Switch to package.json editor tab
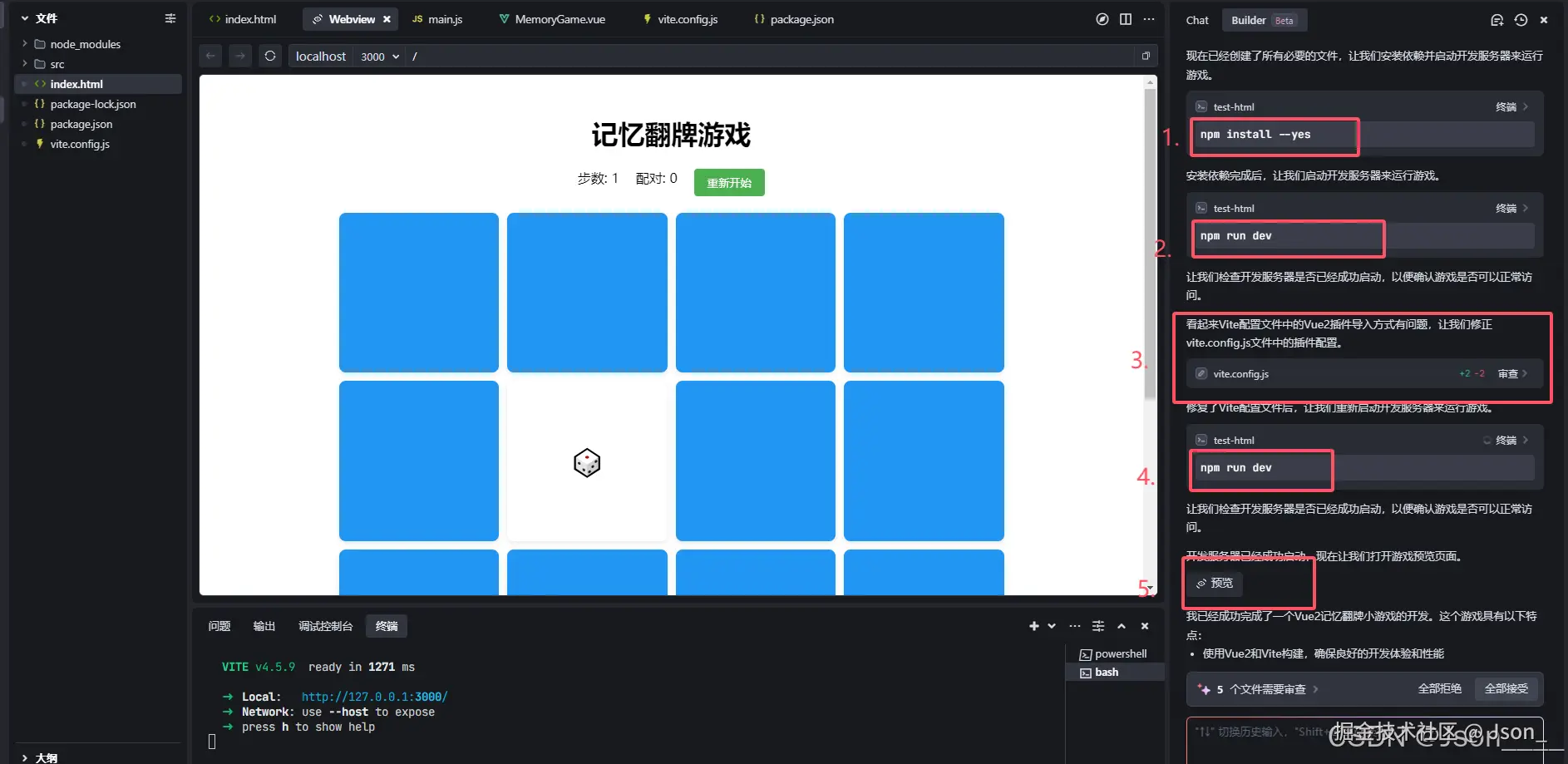Viewport: 1568px width, 764px height. tap(794, 19)
